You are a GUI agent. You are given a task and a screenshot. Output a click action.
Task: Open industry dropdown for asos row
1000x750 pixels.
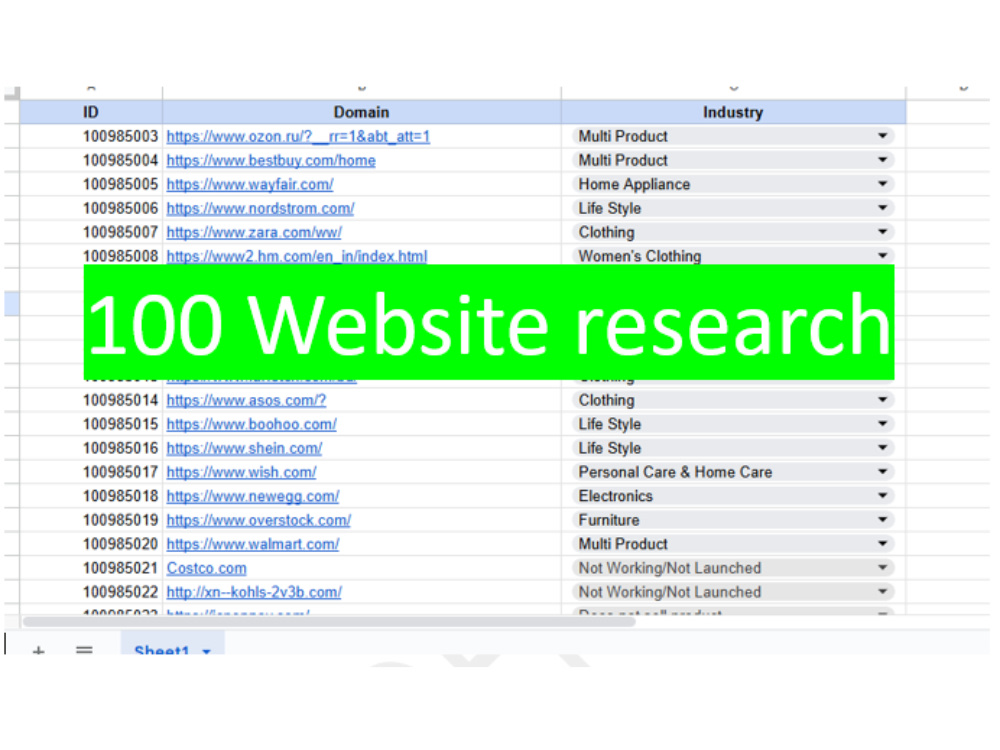tap(883, 400)
